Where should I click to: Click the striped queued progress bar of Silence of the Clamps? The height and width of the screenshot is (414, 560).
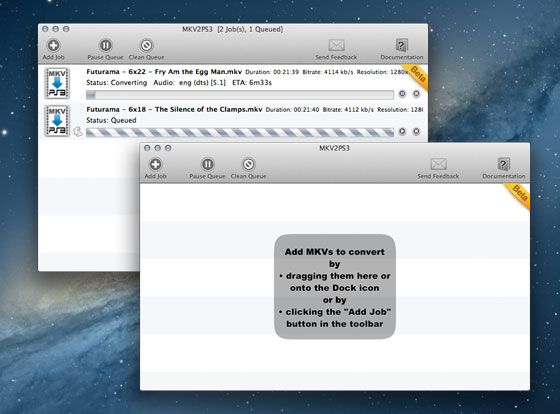[x=240, y=132]
